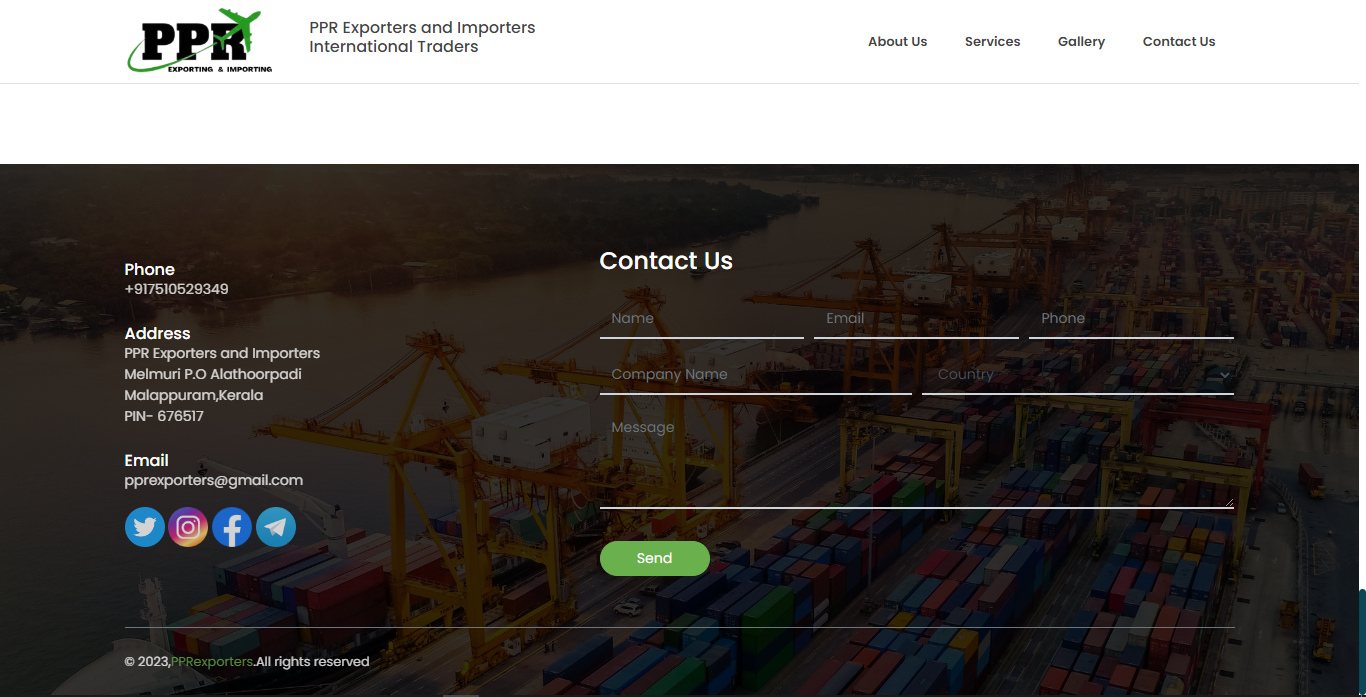Click the Phone input field in form
The width and height of the screenshot is (1366, 697).
(1131, 318)
